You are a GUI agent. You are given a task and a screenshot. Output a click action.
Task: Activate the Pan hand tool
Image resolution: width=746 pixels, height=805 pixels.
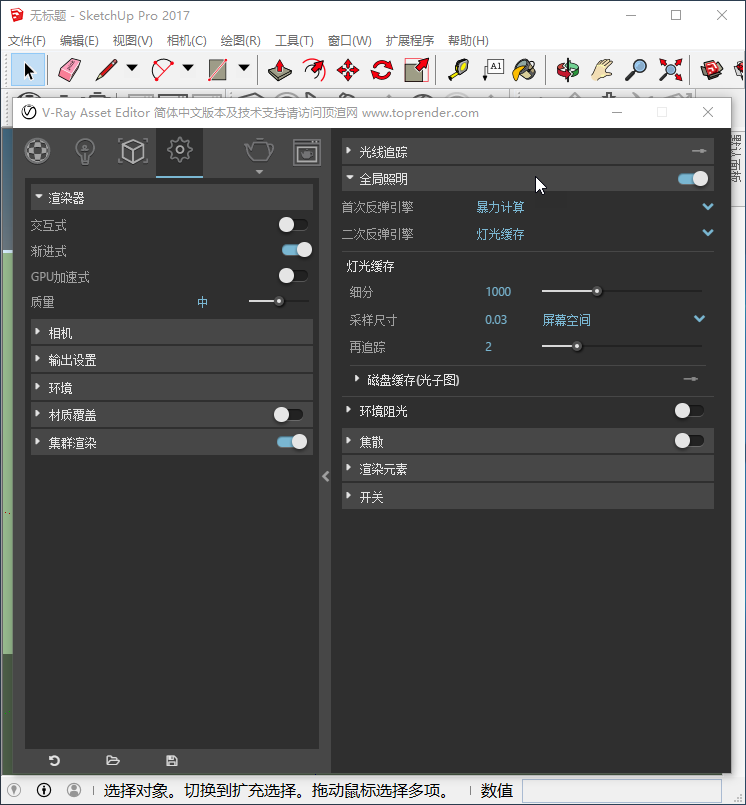tap(602, 69)
